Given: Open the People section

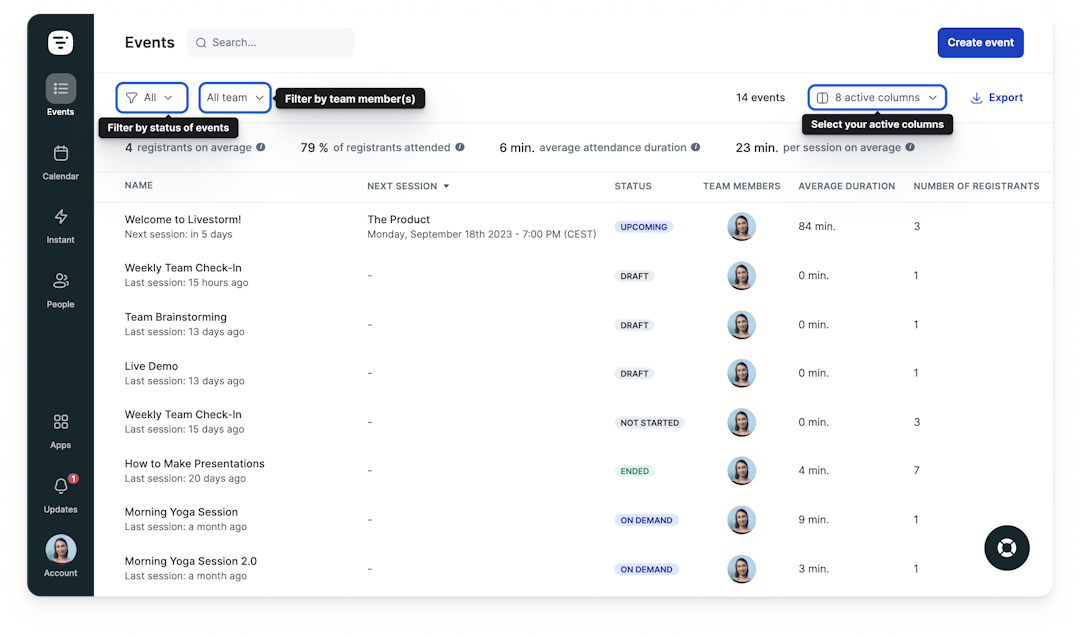Looking at the screenshot, I should pyautogui.click(x=61, y=290).
